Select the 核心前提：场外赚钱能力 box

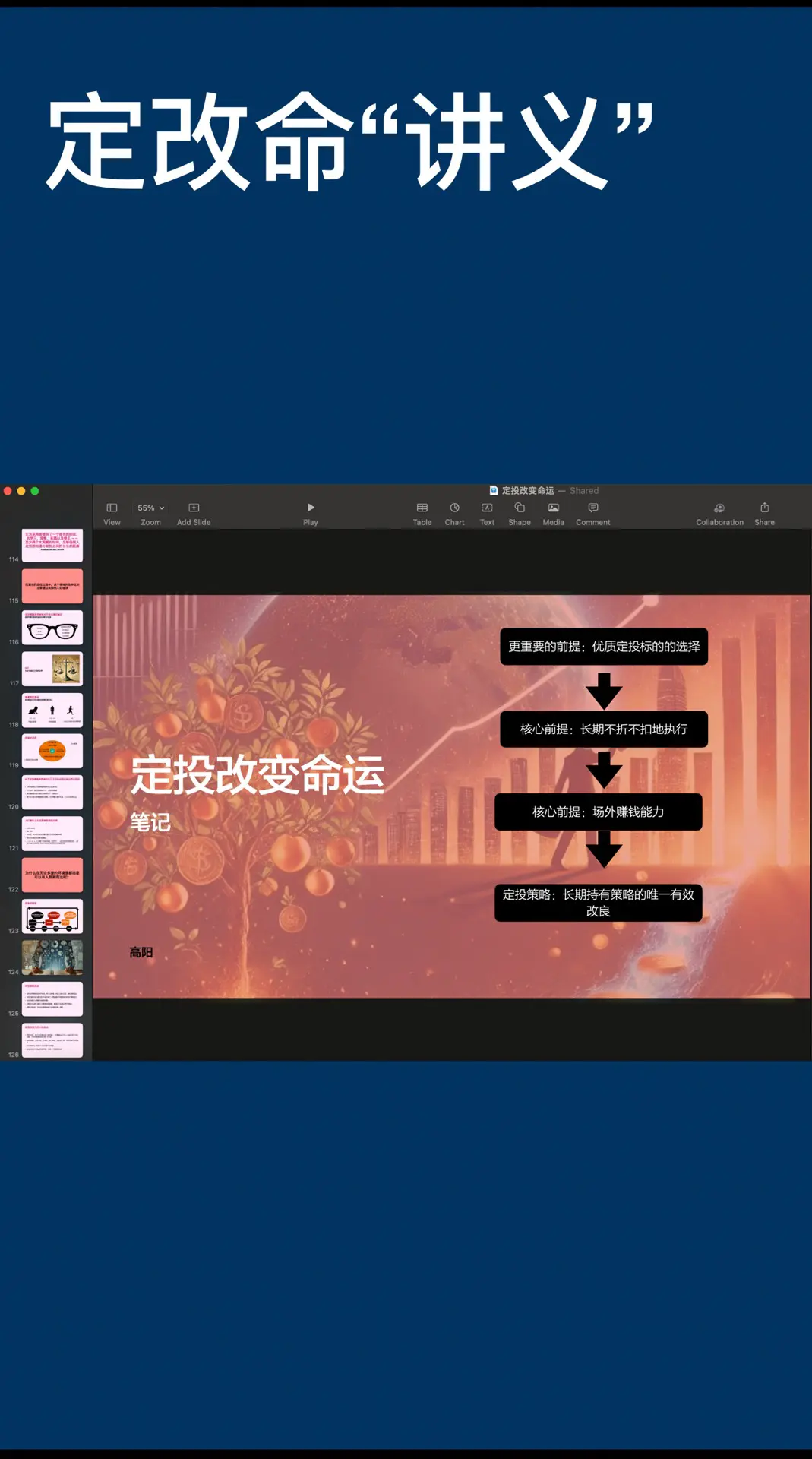point(598,812)
